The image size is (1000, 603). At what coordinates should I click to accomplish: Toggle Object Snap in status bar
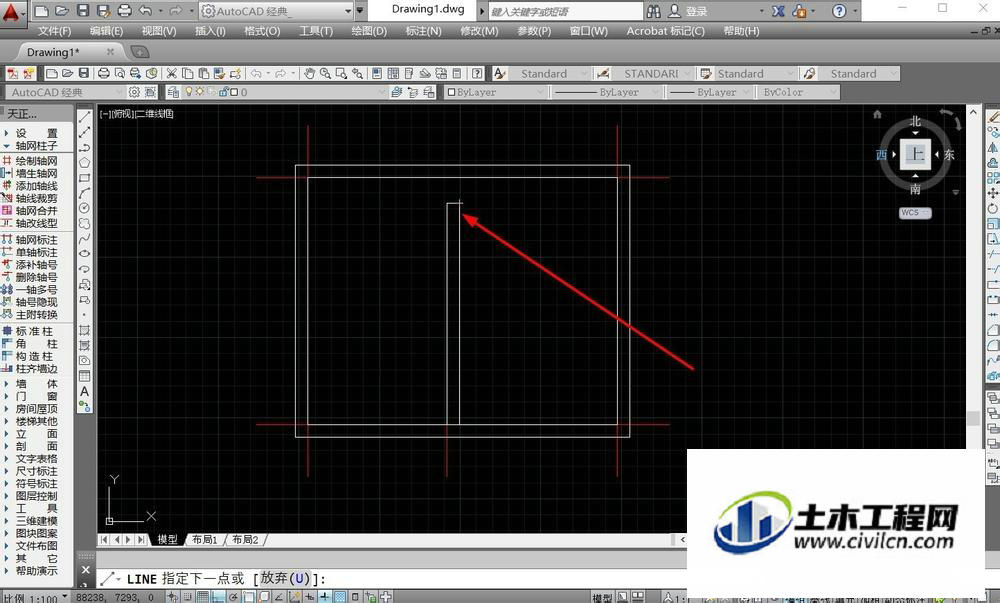point(248,597)
